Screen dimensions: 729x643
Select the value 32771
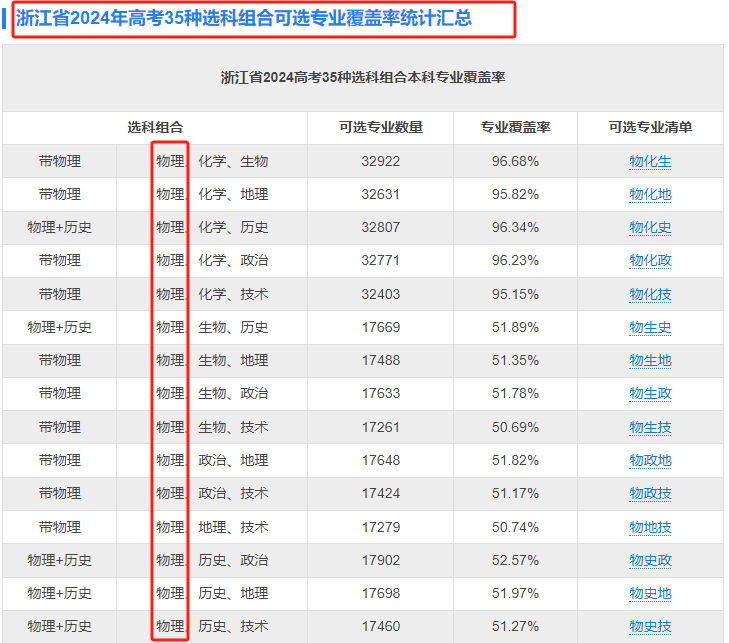tap(380, 260)
